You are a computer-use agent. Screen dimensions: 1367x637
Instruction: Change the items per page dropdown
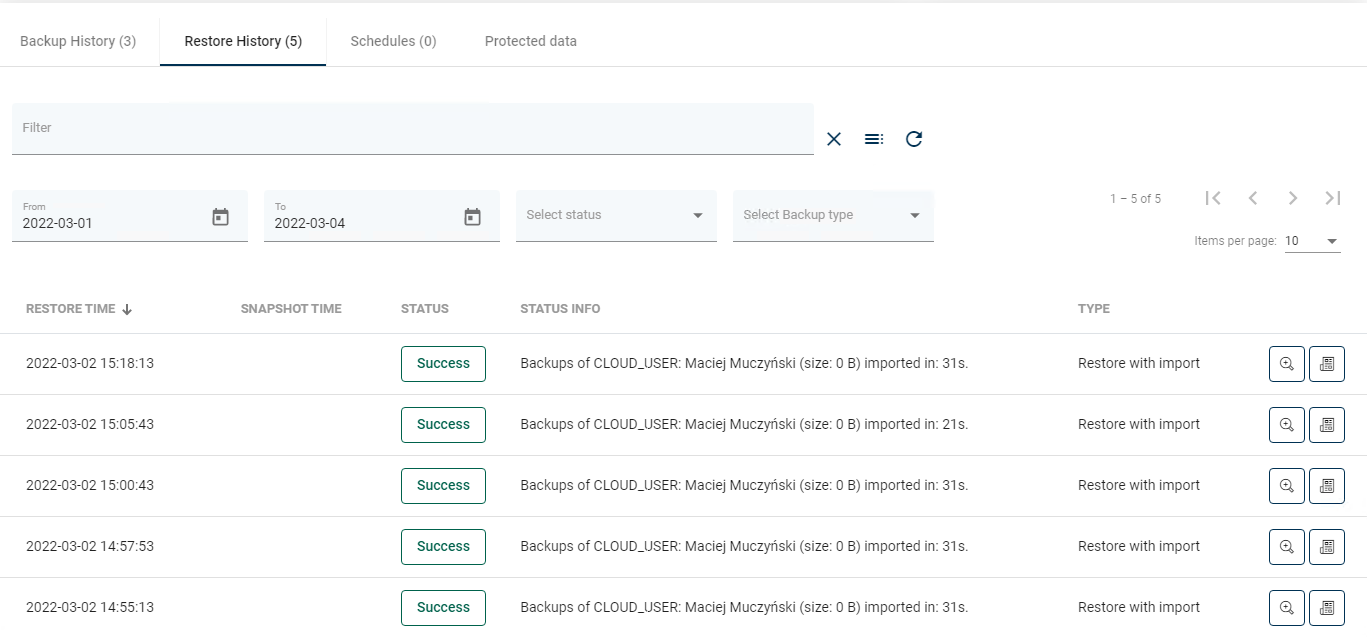pyautogui.click(x=1312, y=241)
